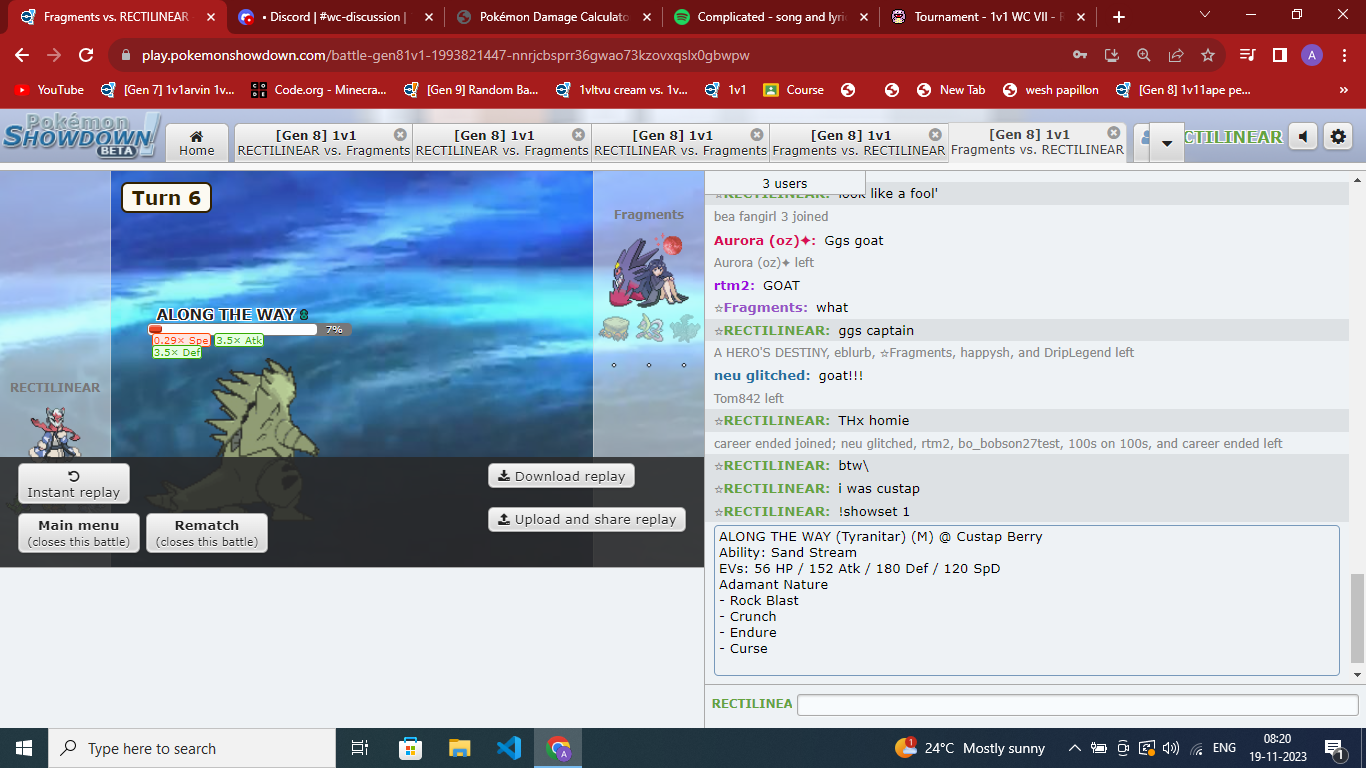Screen dimensions: 1366x768
Task: Click the Turn 6 indicator
Action: coord(166,198)
